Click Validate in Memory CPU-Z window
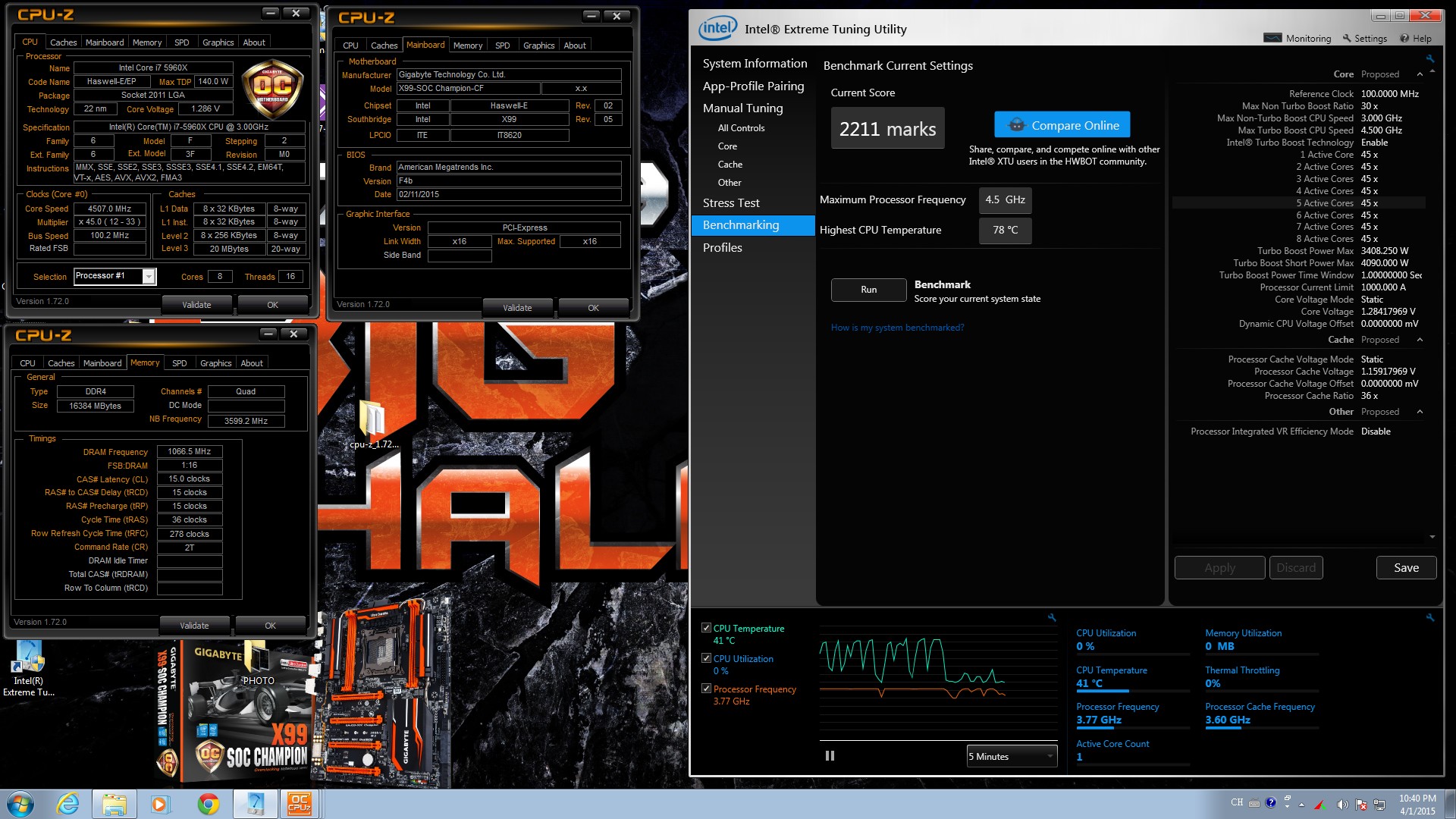Image resolution: width=1456 pixels, height=819 pixels. pos(195,626)
